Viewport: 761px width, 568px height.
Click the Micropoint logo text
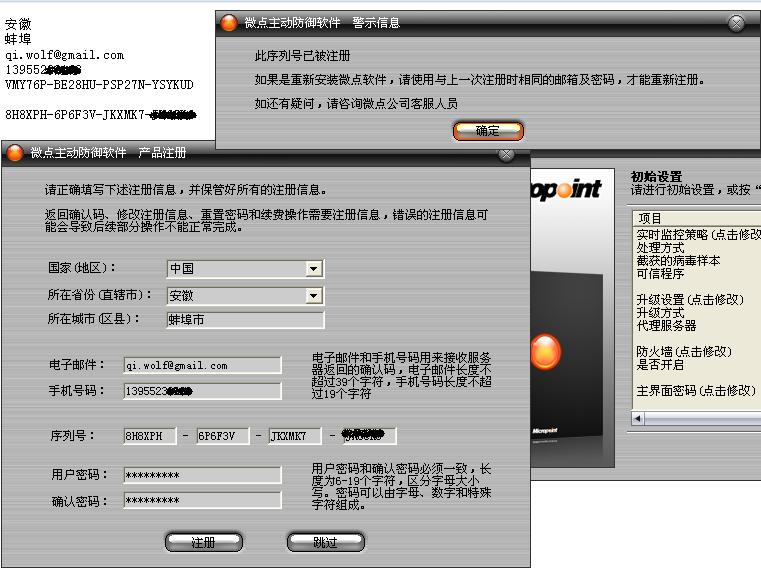click(x=566, y=190)
